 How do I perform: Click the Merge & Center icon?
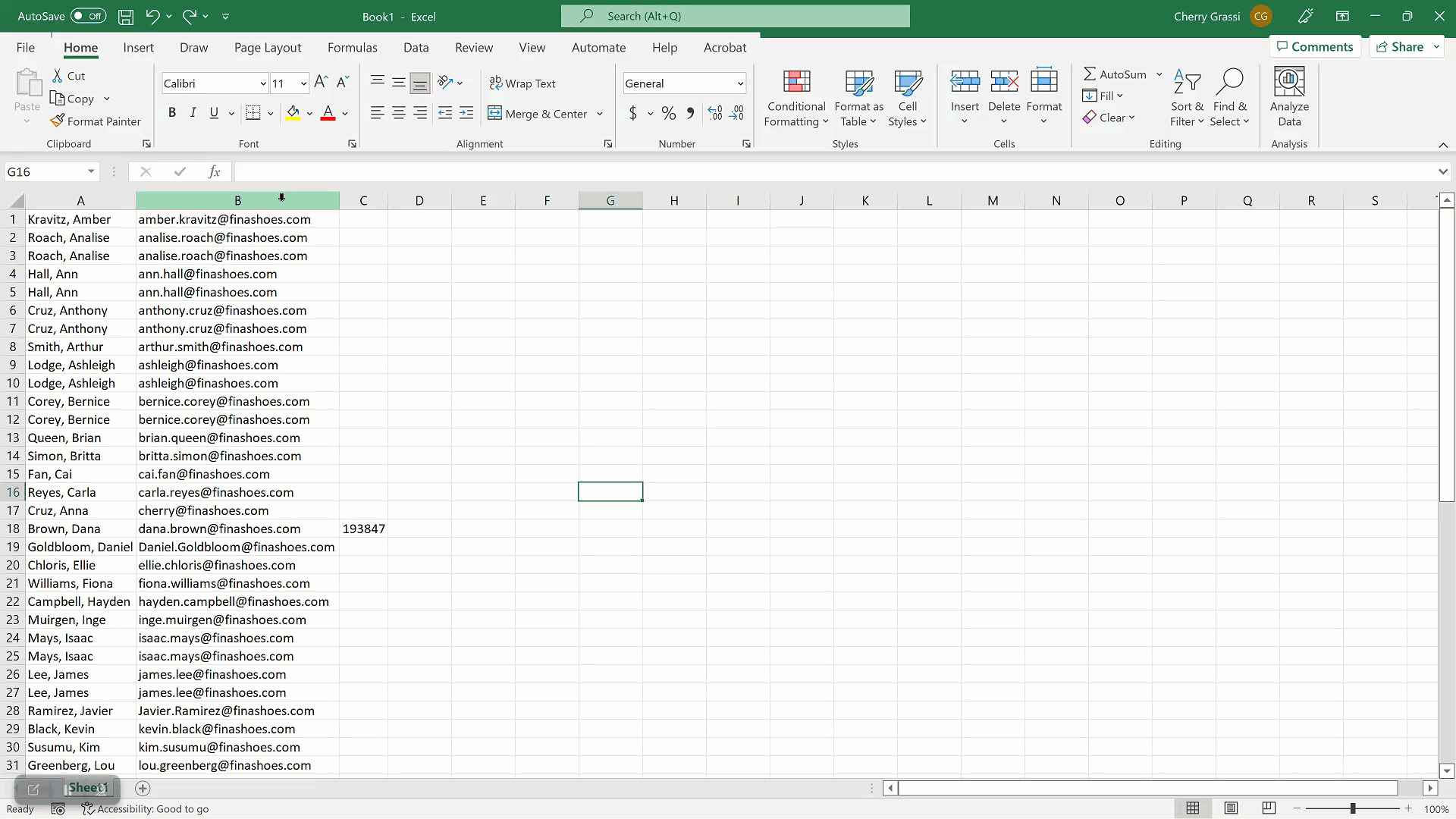click(495, 113)
